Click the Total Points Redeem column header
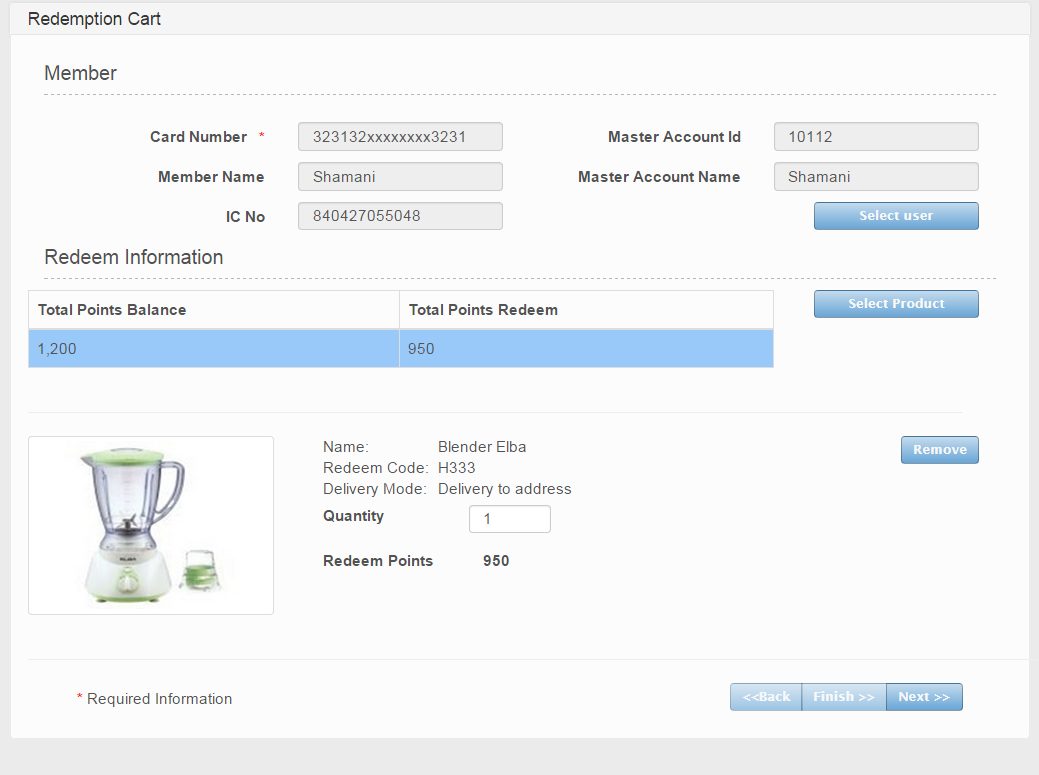This screenshot has width=1039, height=775. pyautogui.click(x=585, y=310)
